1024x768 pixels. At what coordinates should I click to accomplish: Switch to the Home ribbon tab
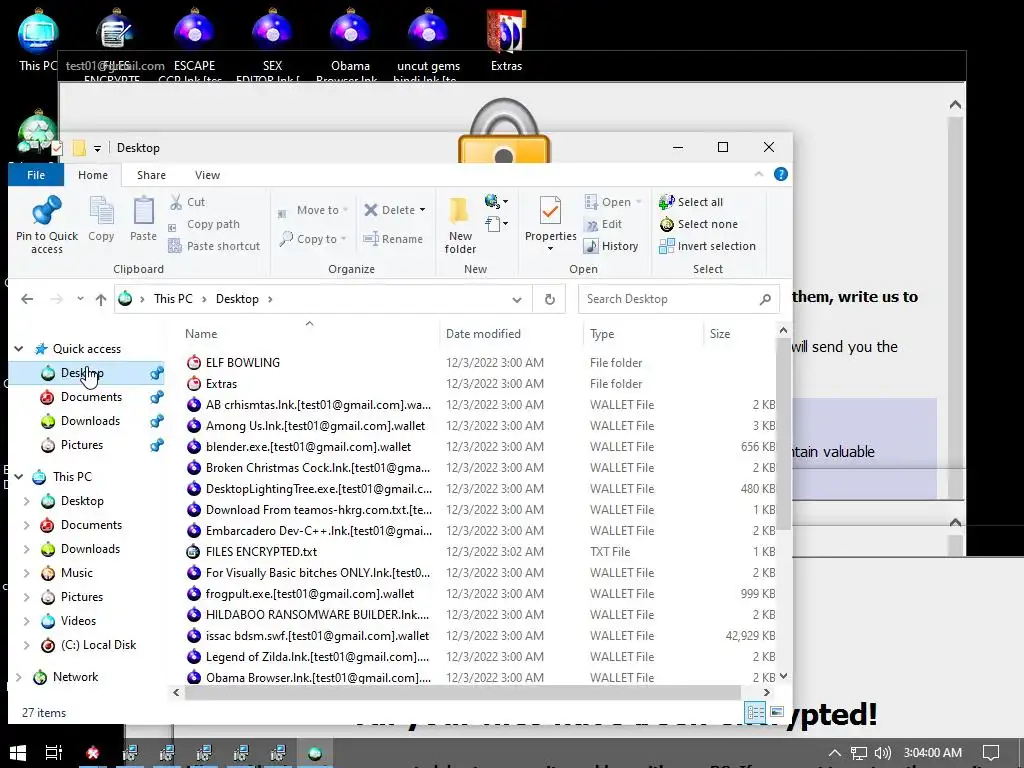pos(93,175)
